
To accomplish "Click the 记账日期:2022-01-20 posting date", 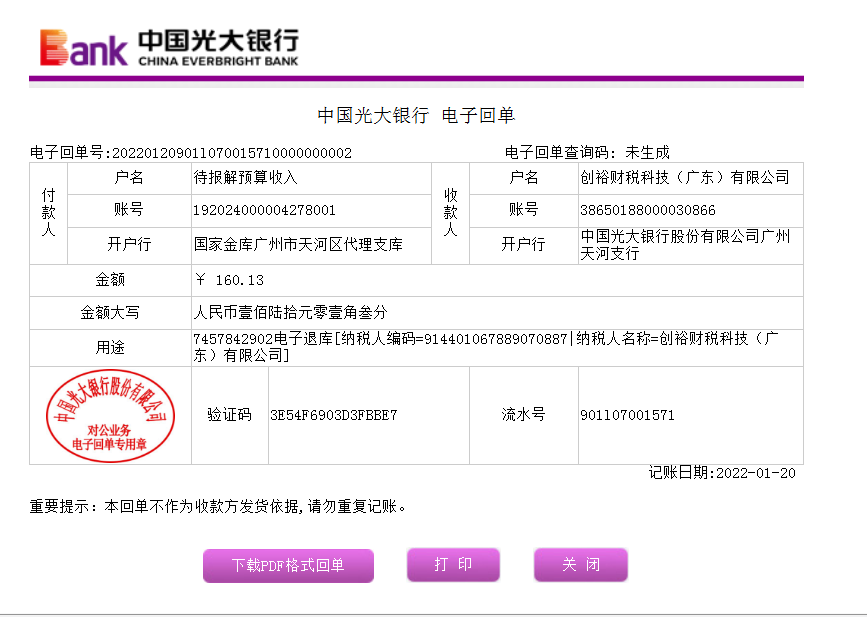I will tap(722, 473).
